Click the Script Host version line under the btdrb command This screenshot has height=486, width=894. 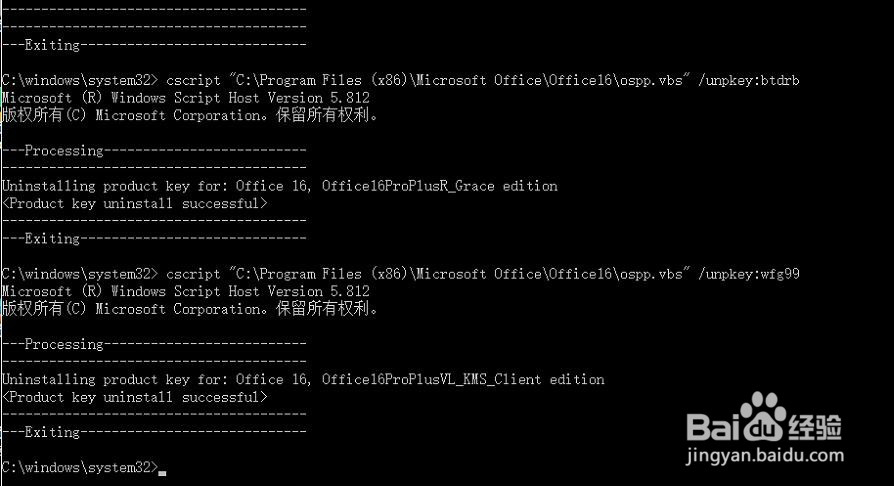click(186, 98)
